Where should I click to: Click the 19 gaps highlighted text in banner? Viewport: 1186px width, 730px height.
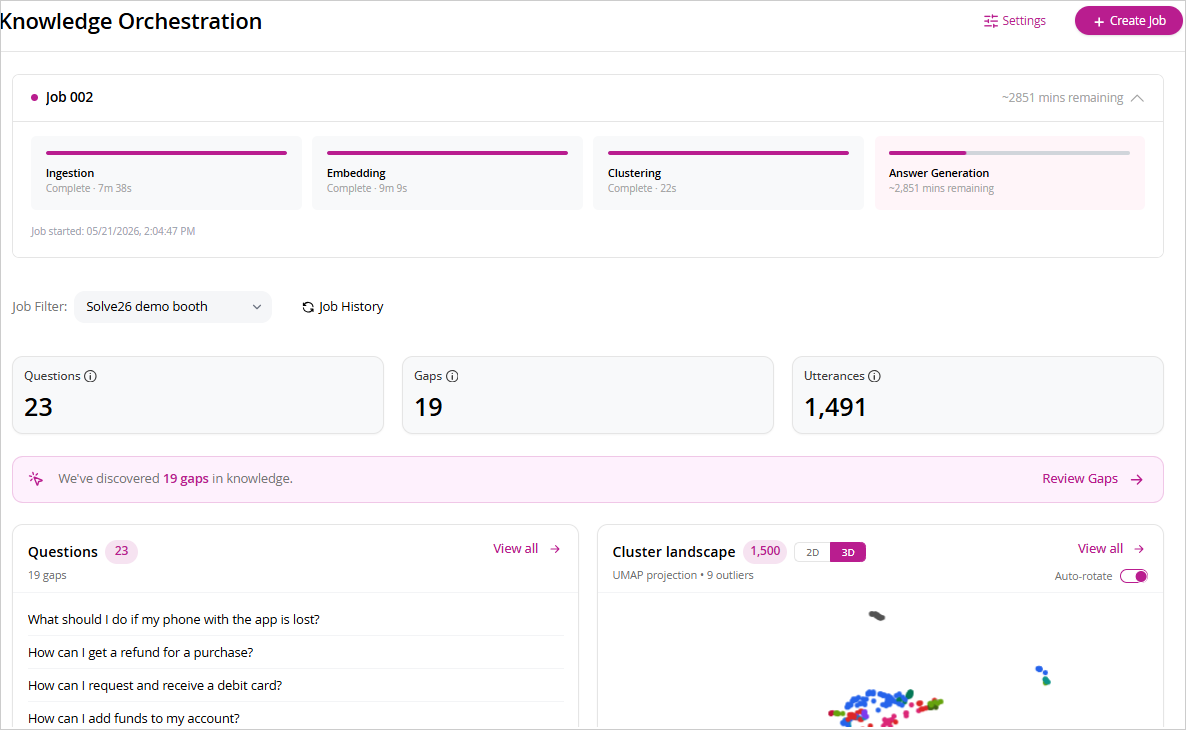pos(185,479)
